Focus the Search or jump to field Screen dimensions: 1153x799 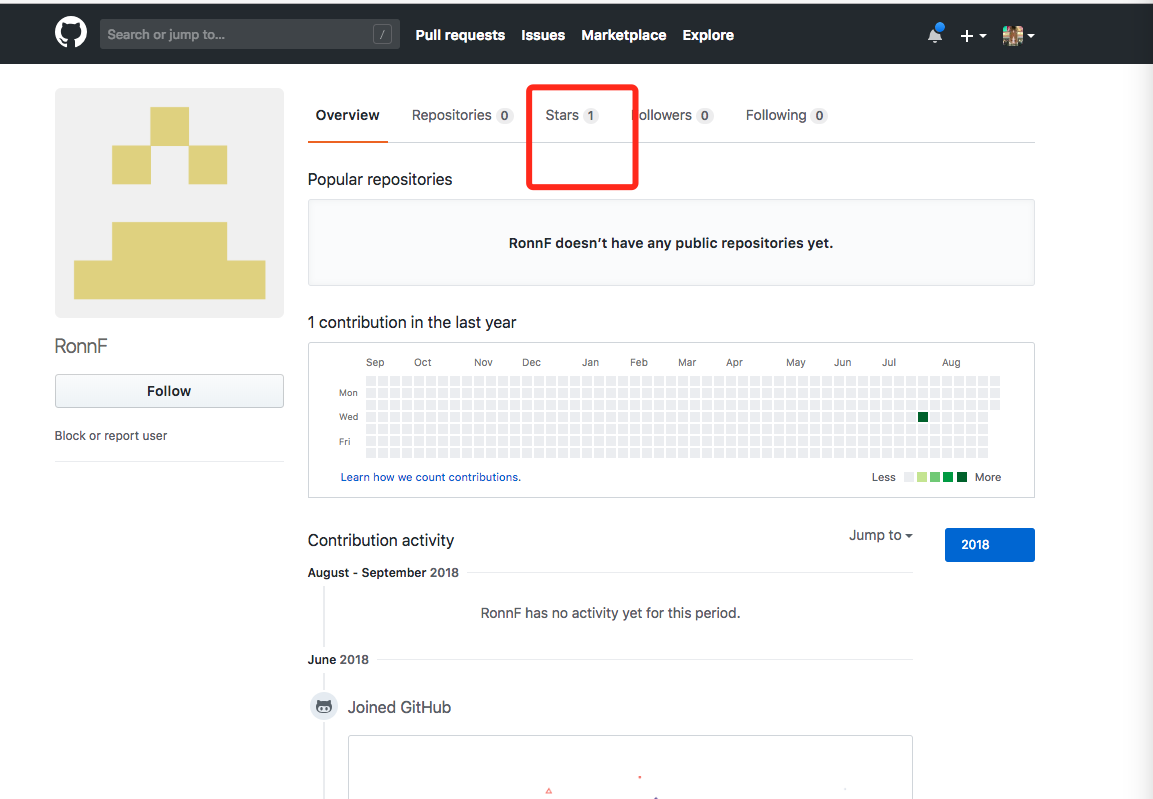[x=235, y=35]
